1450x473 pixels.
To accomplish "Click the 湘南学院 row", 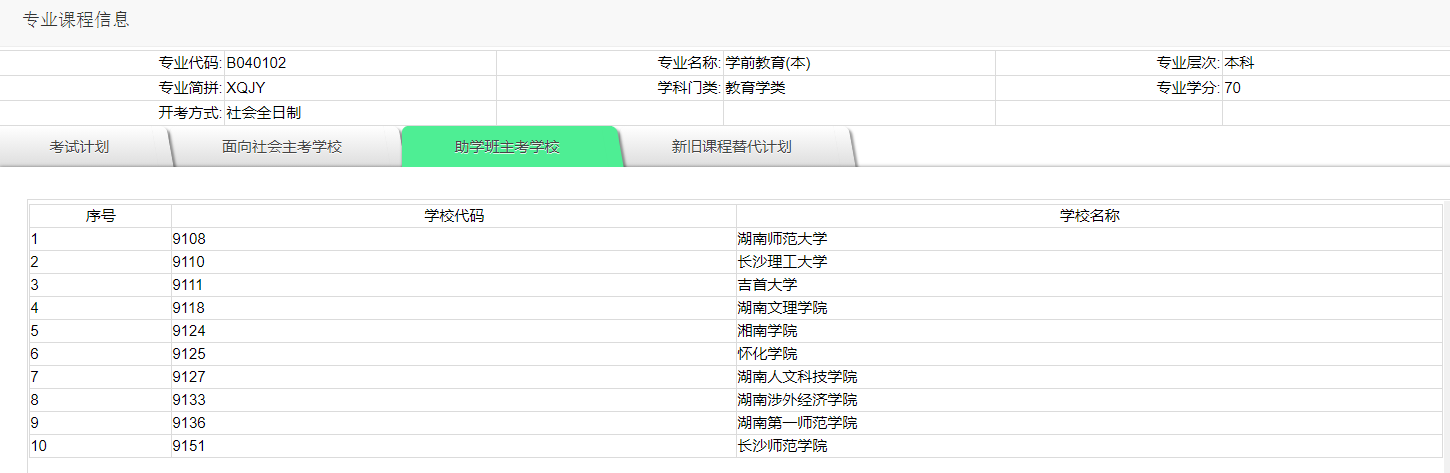I will [768, 331].
